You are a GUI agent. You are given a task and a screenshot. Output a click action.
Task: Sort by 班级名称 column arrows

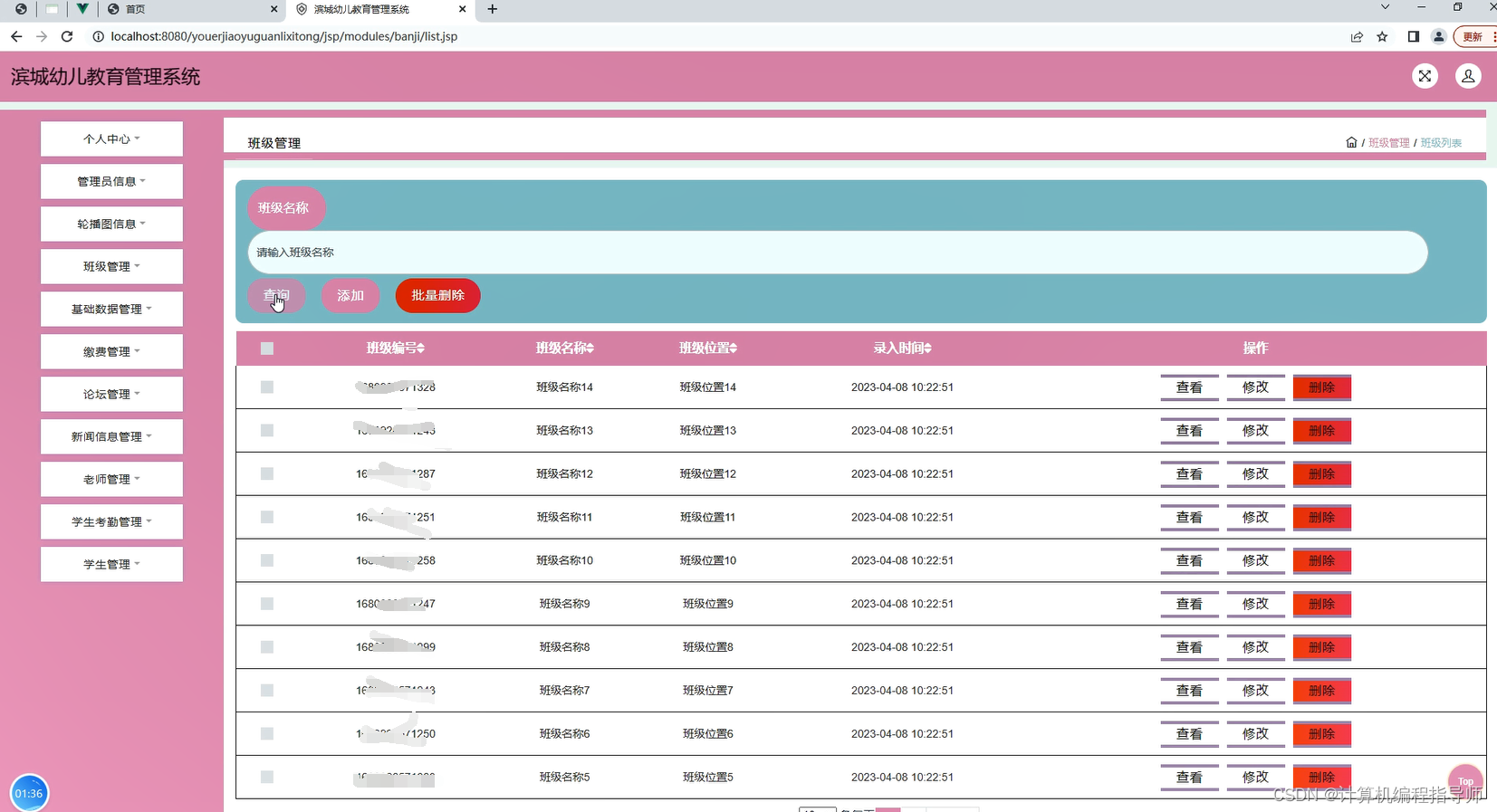(x=590, y=348)
